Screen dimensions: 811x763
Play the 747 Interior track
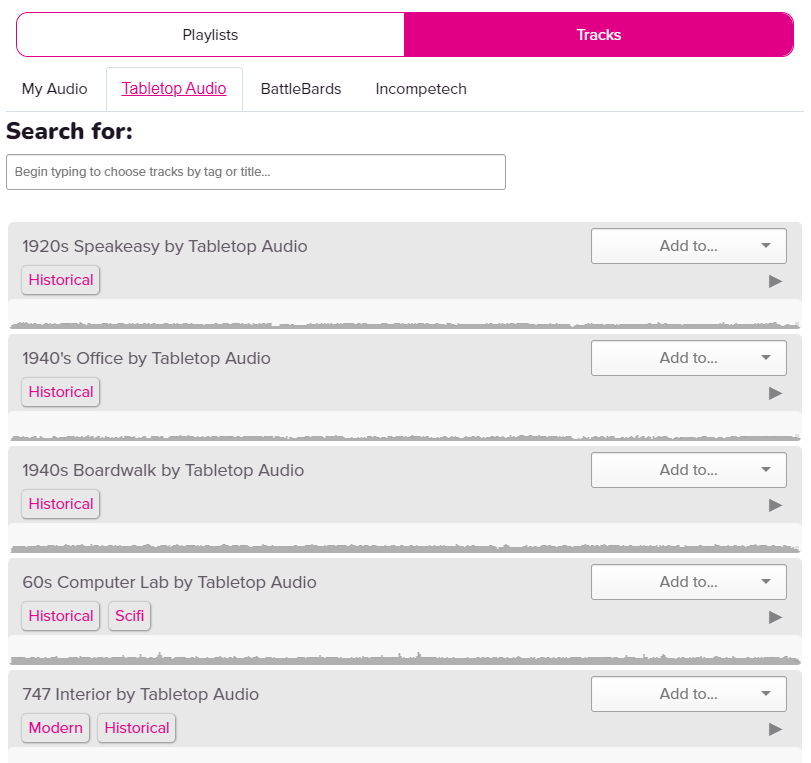775,729
